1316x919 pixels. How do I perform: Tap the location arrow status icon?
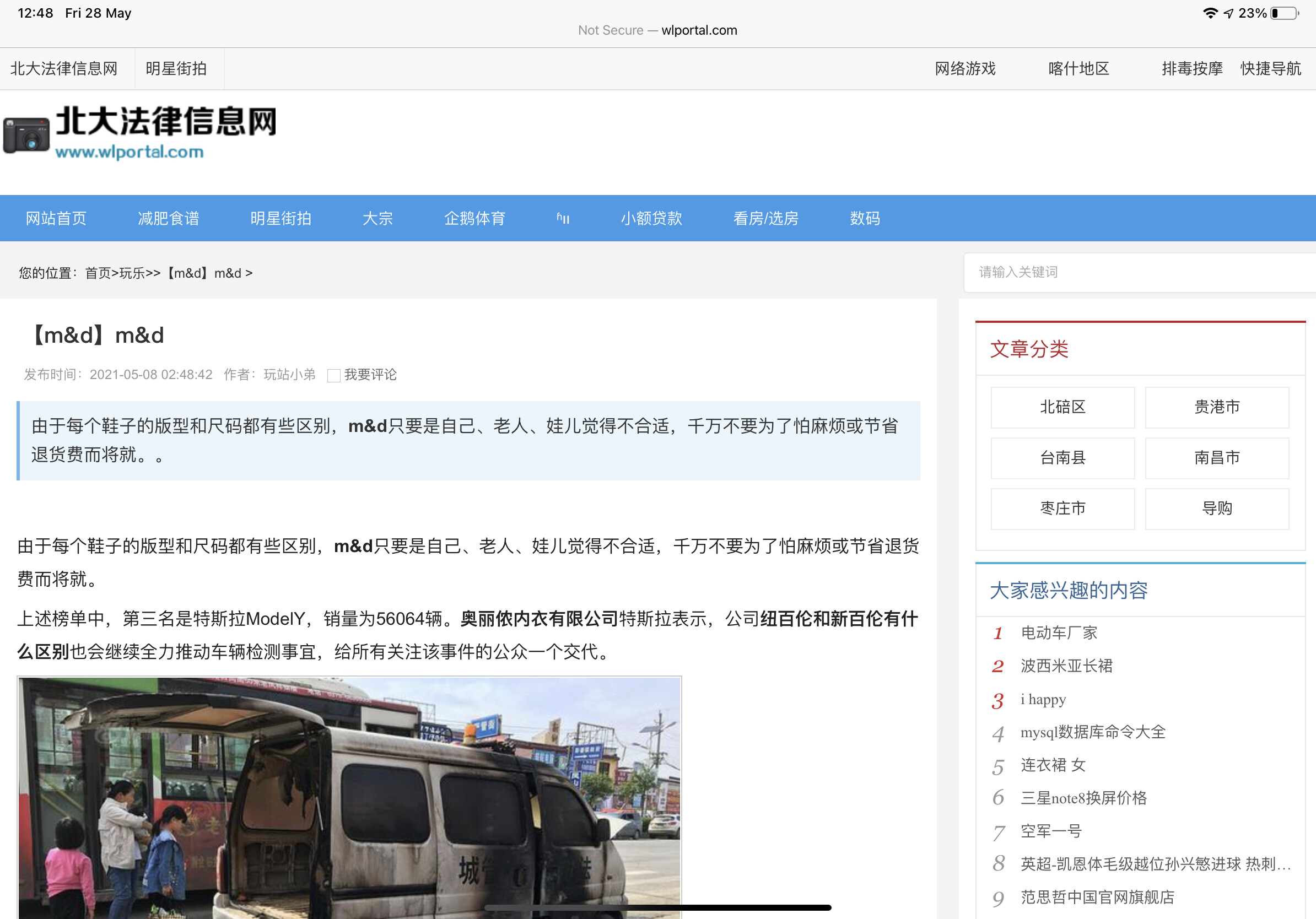pos(1228,13)
